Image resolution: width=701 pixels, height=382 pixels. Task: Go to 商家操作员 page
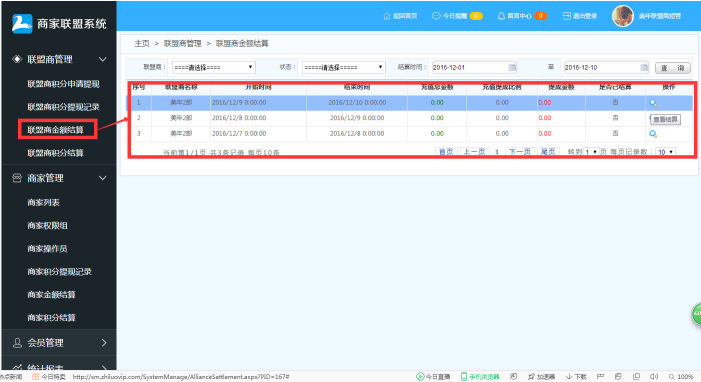click(47, 249)
